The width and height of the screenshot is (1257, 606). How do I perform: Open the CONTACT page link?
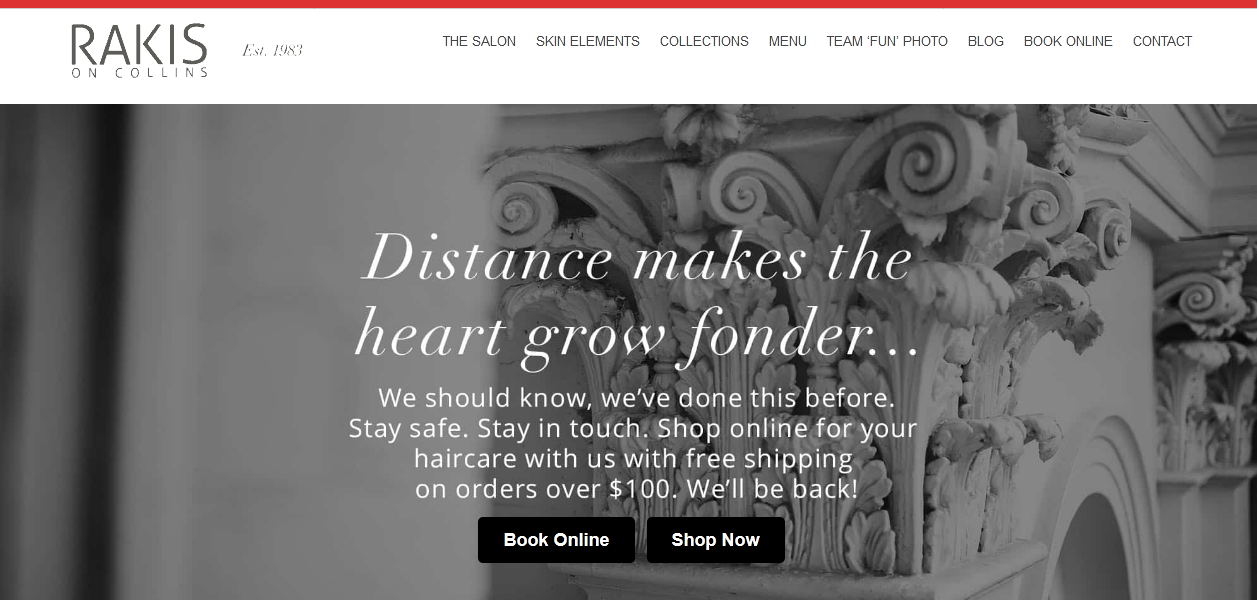[1162, 41]
